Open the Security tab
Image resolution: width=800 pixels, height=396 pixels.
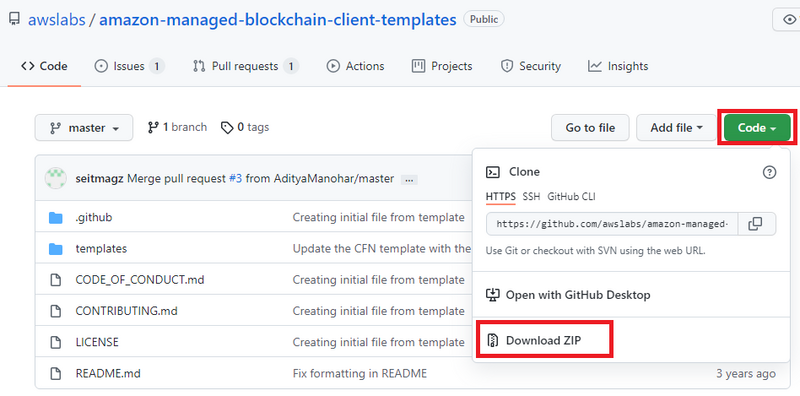pyautogui.click(x=531, y=66)
